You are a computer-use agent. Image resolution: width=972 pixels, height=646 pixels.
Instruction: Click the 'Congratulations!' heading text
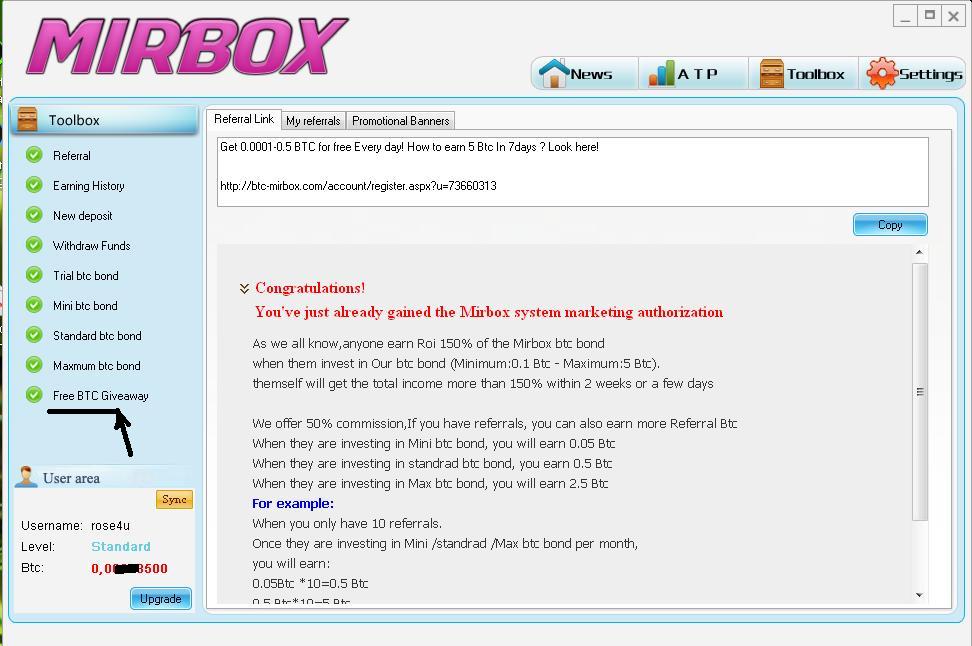(x=310, y=288)
